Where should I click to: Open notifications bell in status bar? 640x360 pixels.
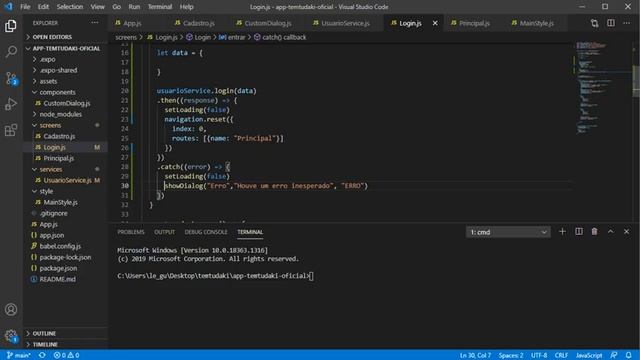coord(629,355)
